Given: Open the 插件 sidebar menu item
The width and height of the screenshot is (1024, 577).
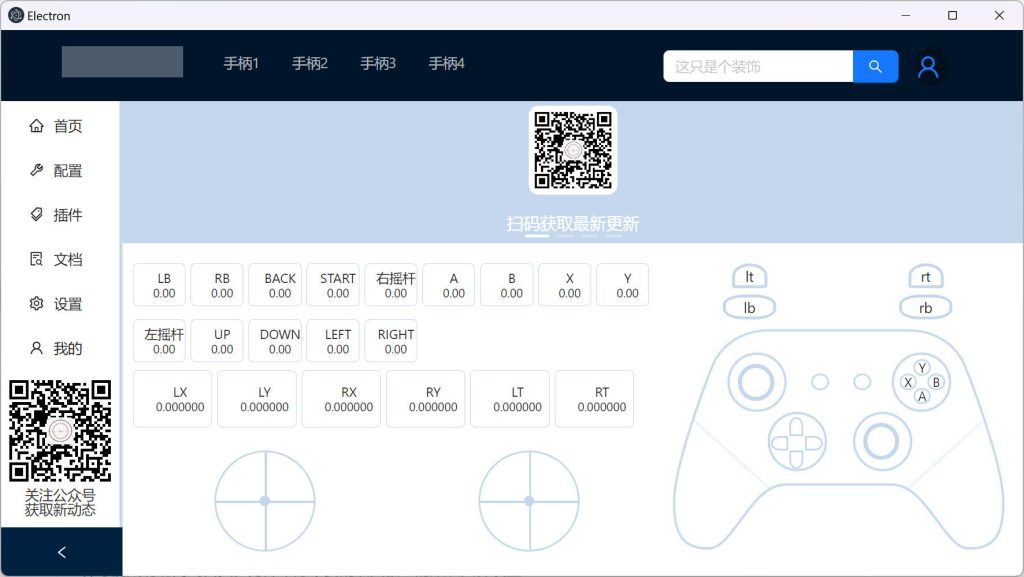Looking at the screenshot, I should tap(60, 215).
